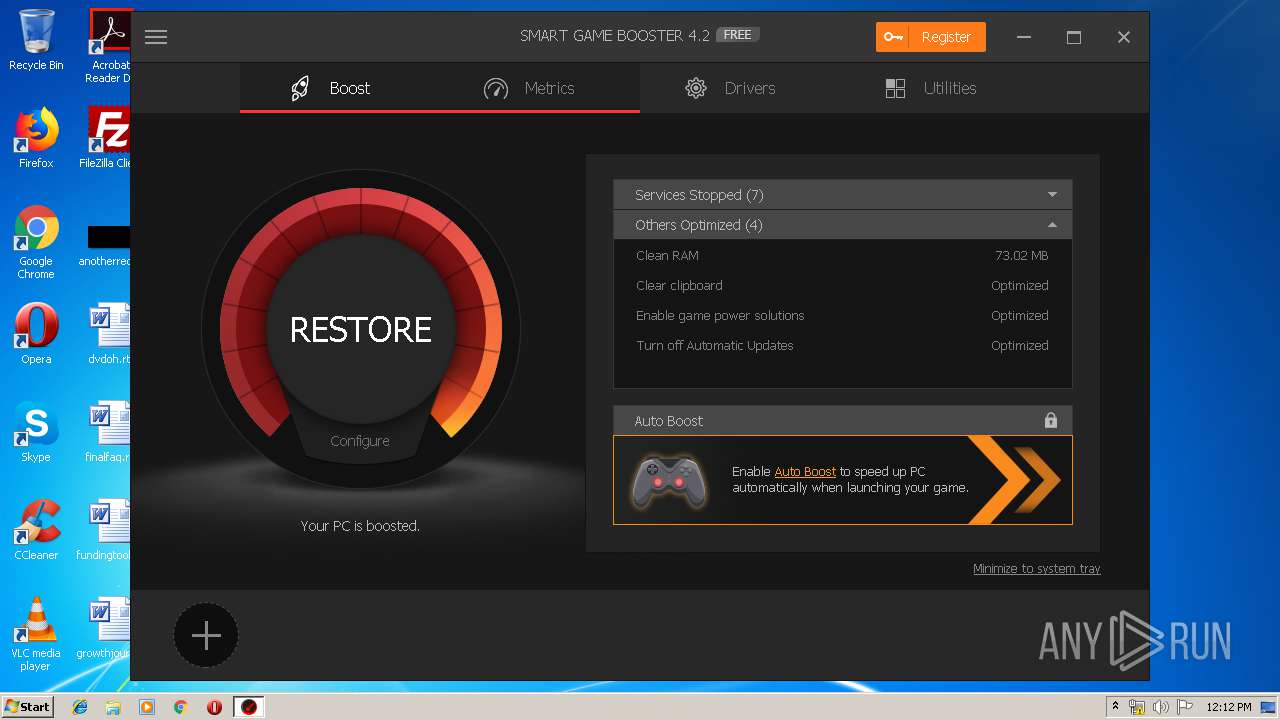This screenshot has width=1280, height=720.
Task: Click the volume speaker tray icon
Action: click(1160, 707)
